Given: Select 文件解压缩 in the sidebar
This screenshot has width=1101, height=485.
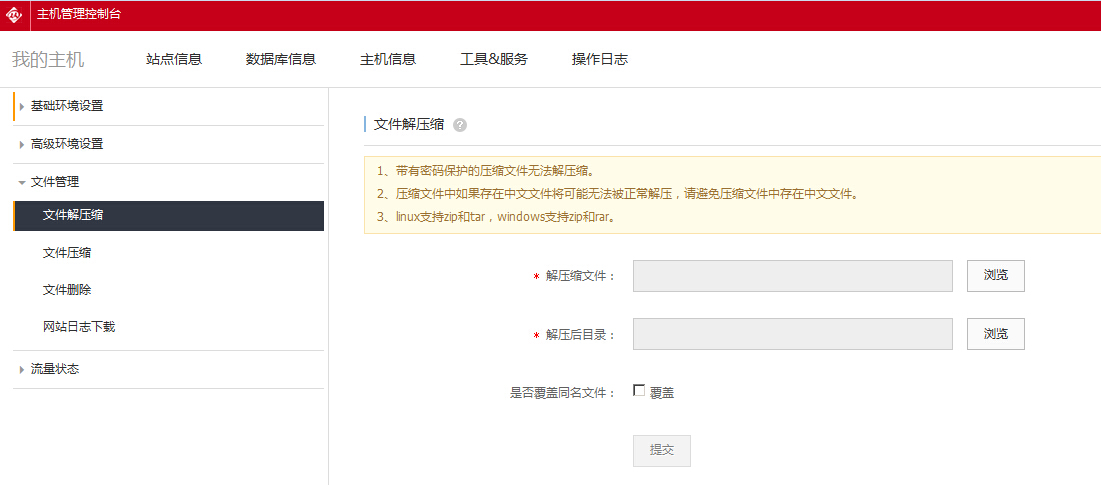Looking at the screenshot, I should 74,215.
